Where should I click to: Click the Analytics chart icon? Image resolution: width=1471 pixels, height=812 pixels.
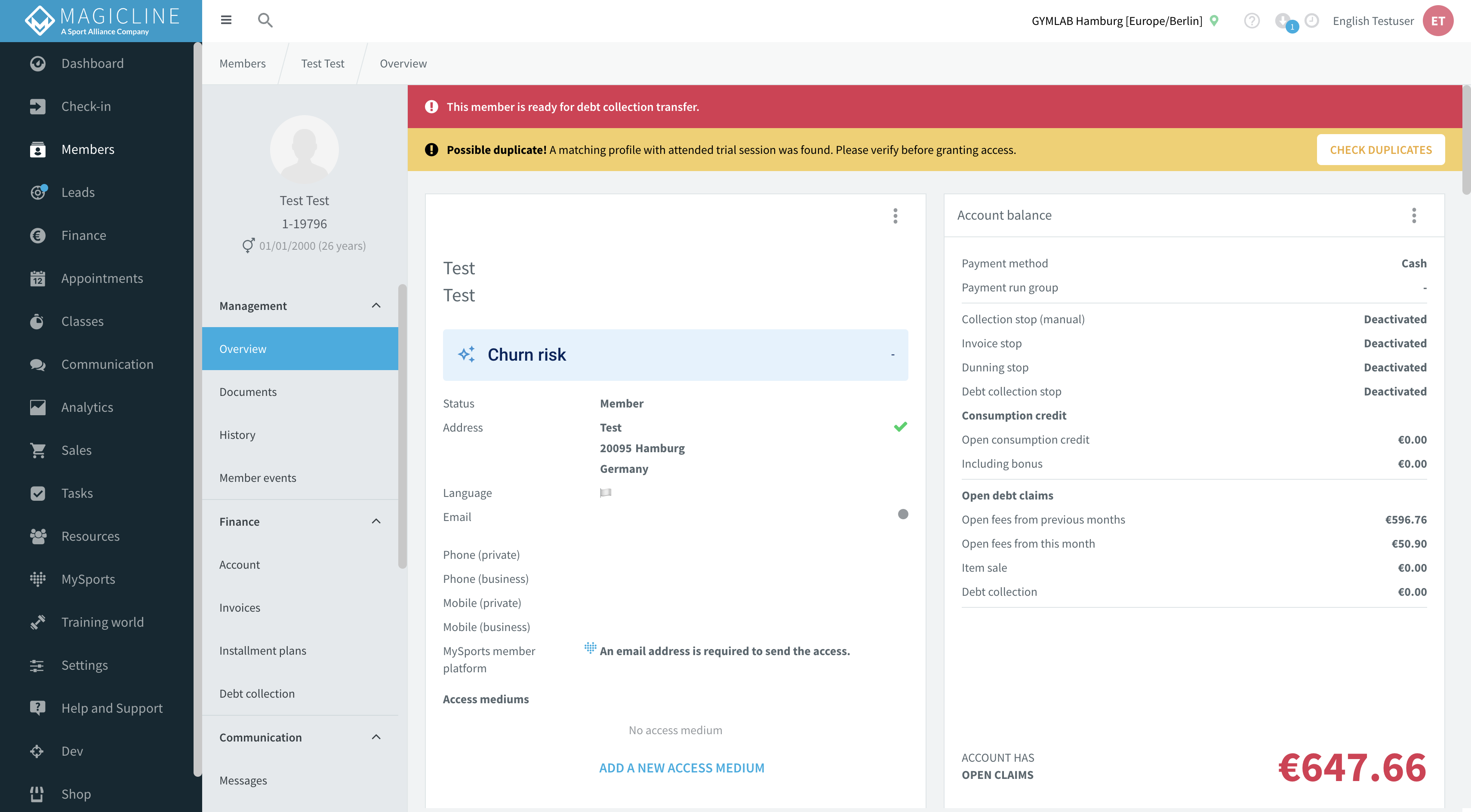pos(38,408)
